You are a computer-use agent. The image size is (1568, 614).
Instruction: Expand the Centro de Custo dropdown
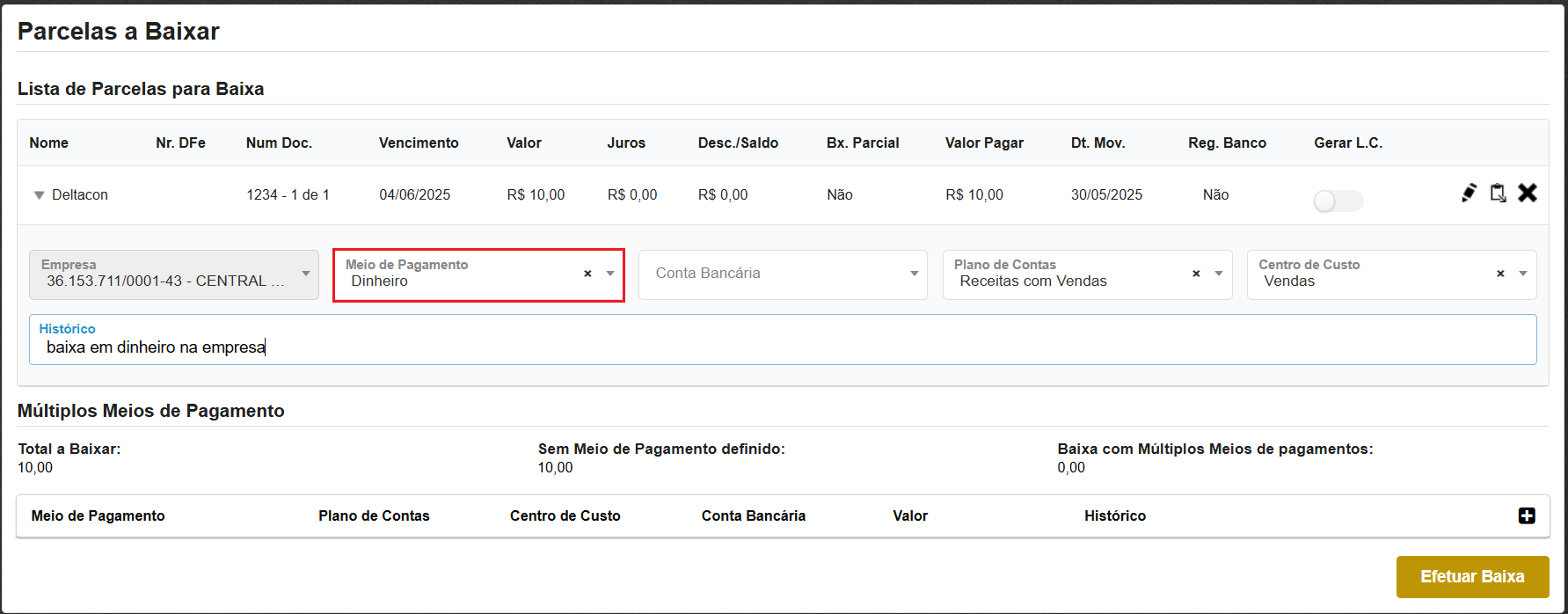pos(1523,274)
